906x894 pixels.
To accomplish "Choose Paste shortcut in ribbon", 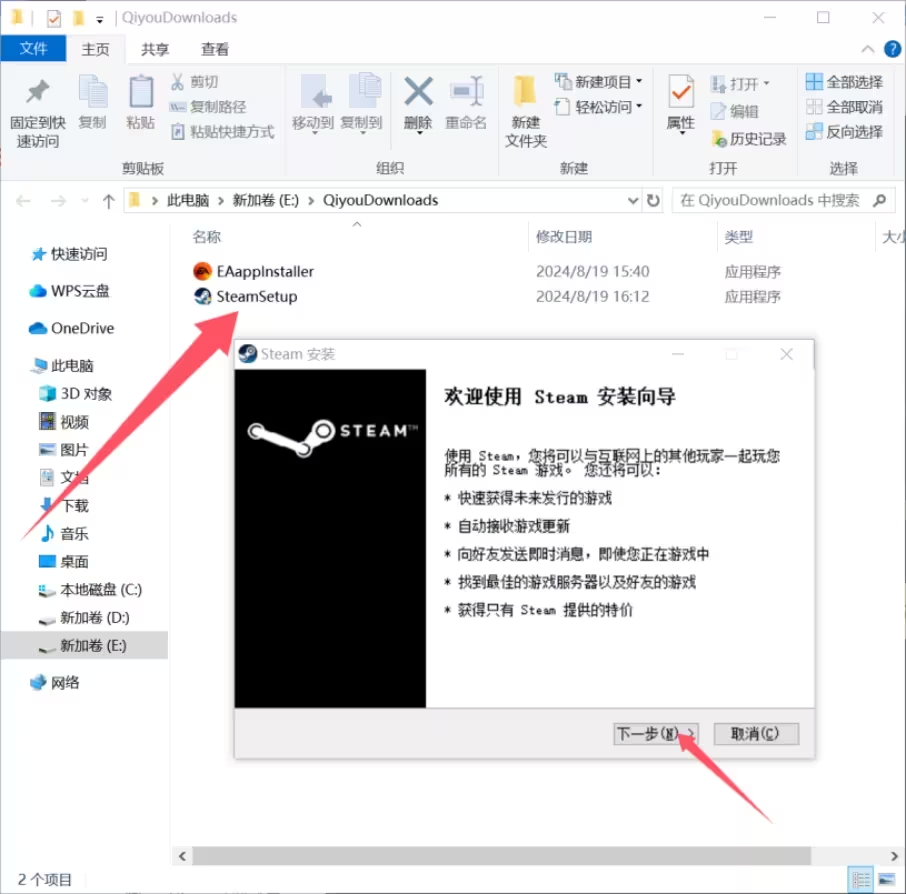I will tap(222, 132).
